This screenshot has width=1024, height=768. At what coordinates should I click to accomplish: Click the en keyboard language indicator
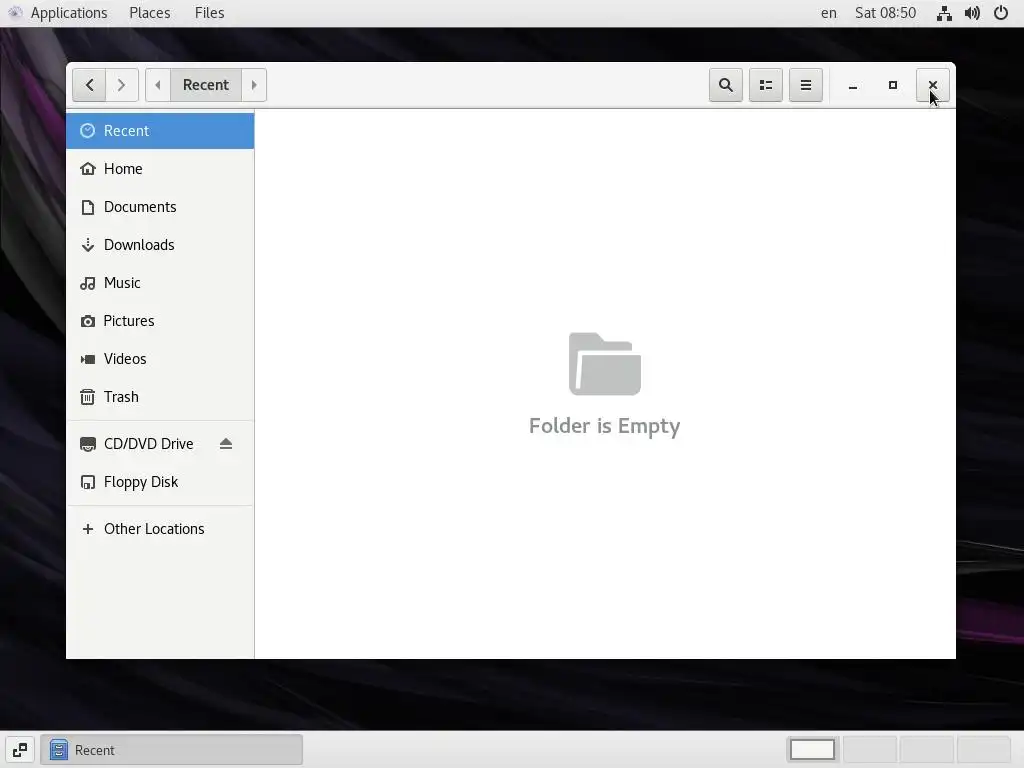point(829,13)
